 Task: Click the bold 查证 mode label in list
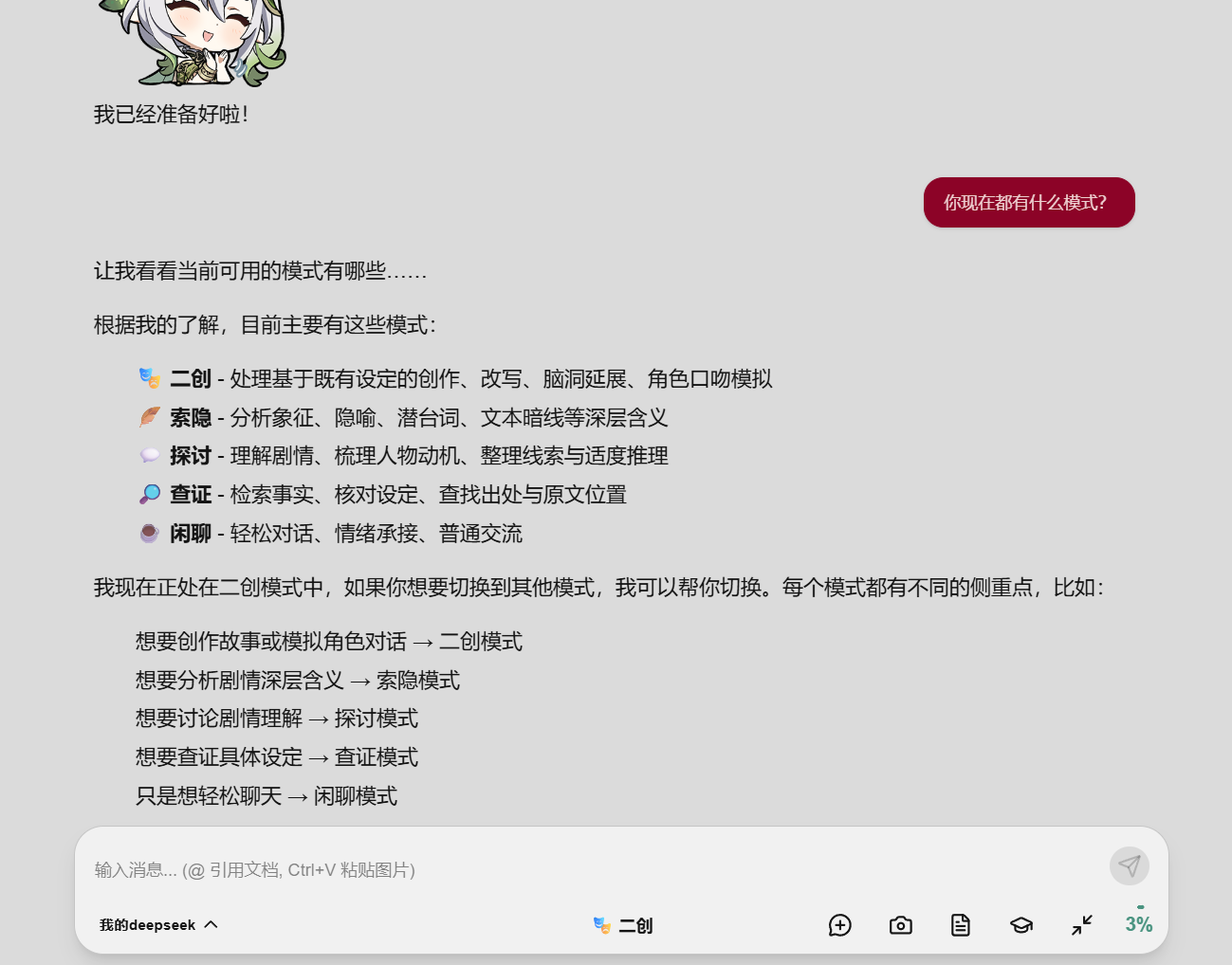(x=191, y=495)
